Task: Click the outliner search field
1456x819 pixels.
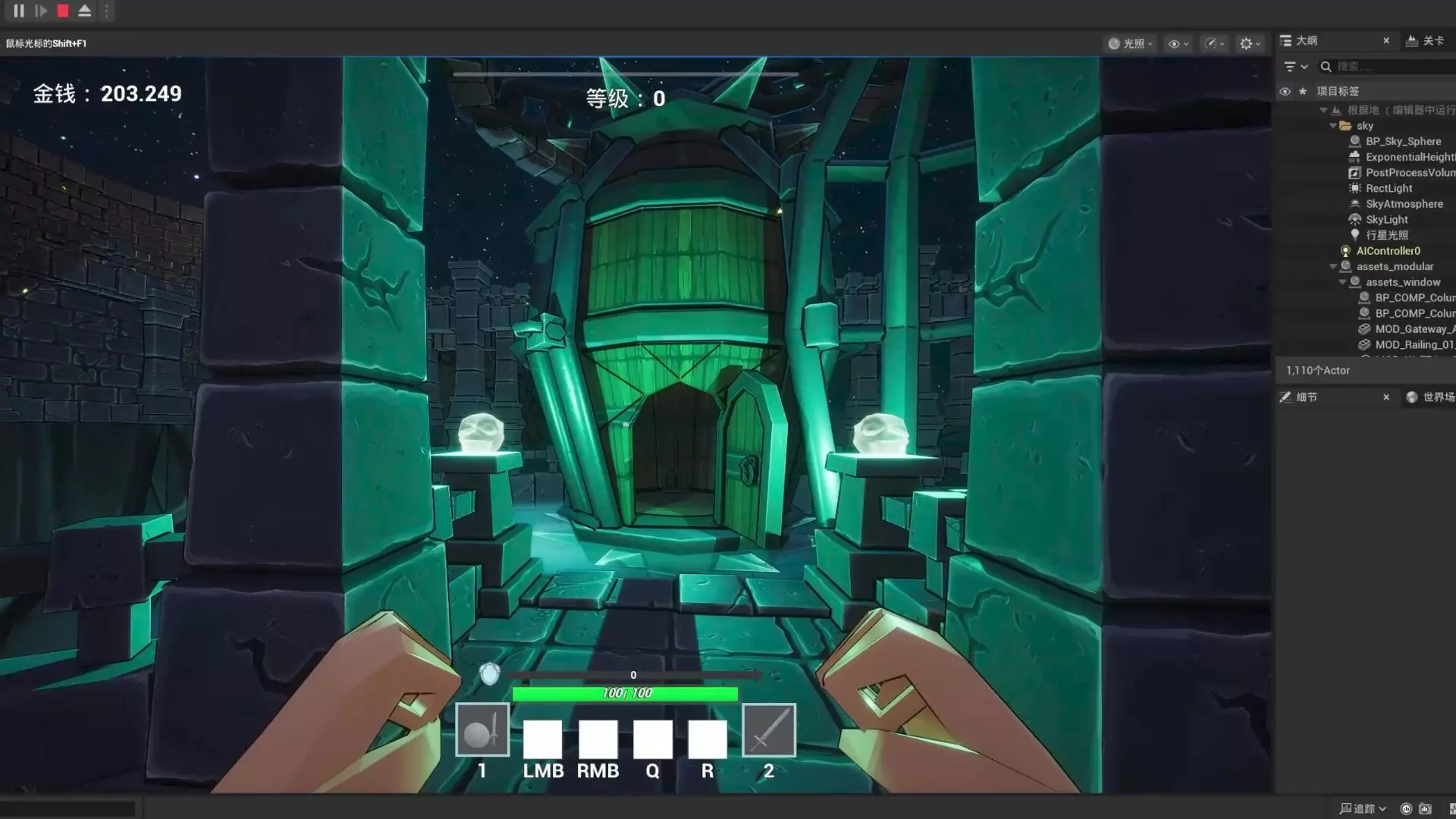Action: click(1388, 67)
